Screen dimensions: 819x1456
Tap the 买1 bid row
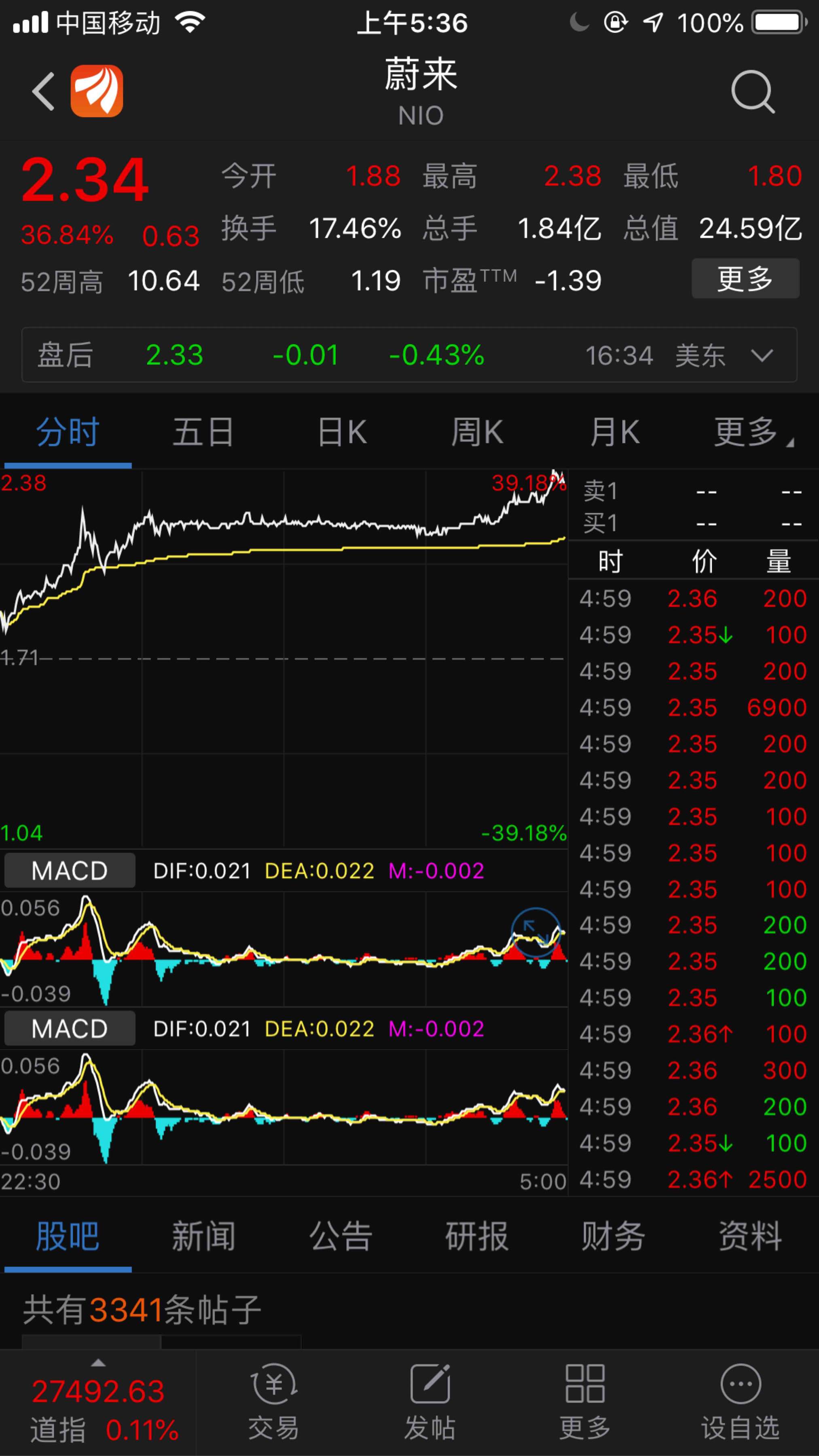point(694,523)
